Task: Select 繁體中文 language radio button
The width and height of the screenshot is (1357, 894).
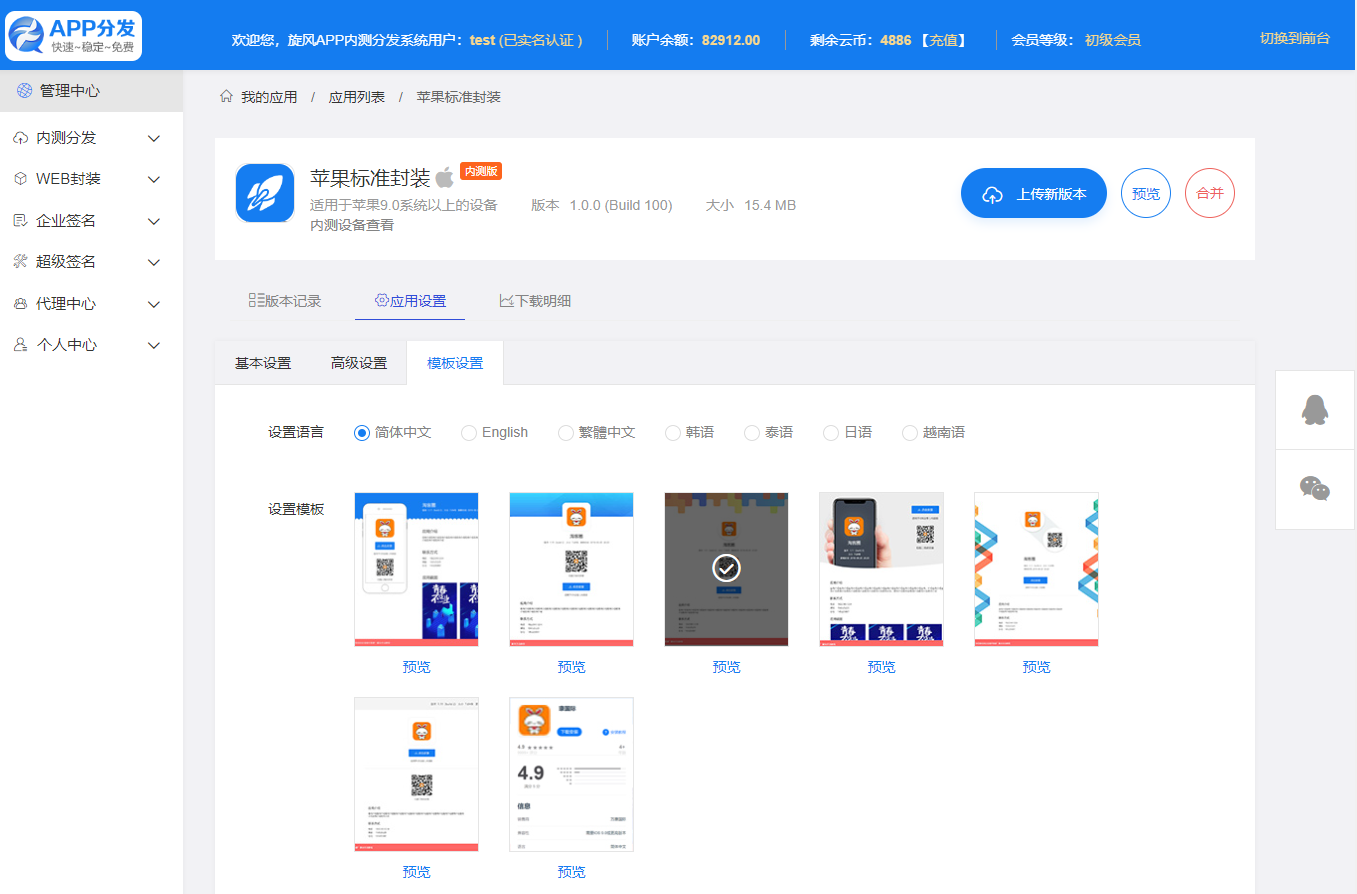Action: [566, 433]
